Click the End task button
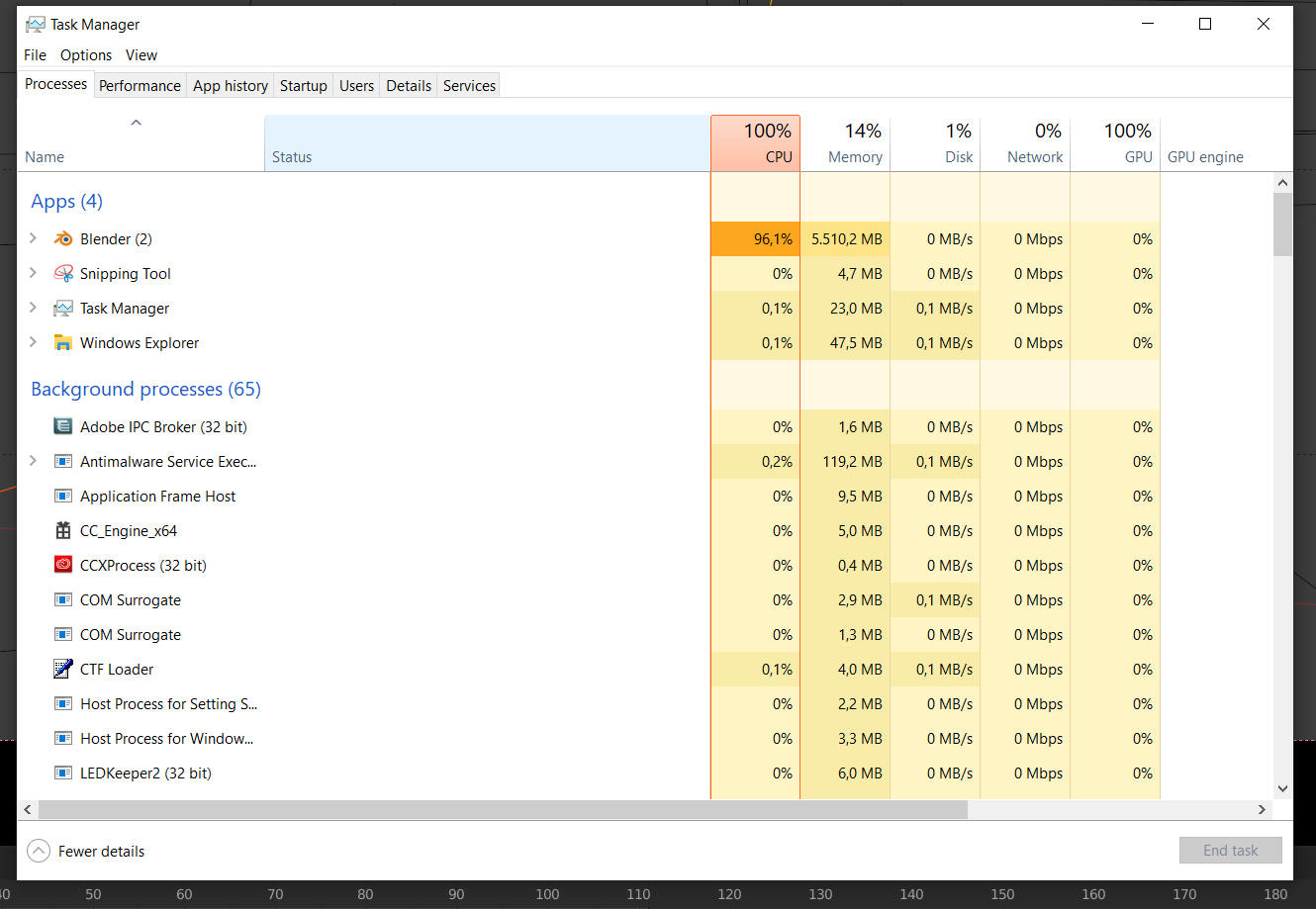The width and height of the screenshot is (1316, 909). [x=1230, y=851]
